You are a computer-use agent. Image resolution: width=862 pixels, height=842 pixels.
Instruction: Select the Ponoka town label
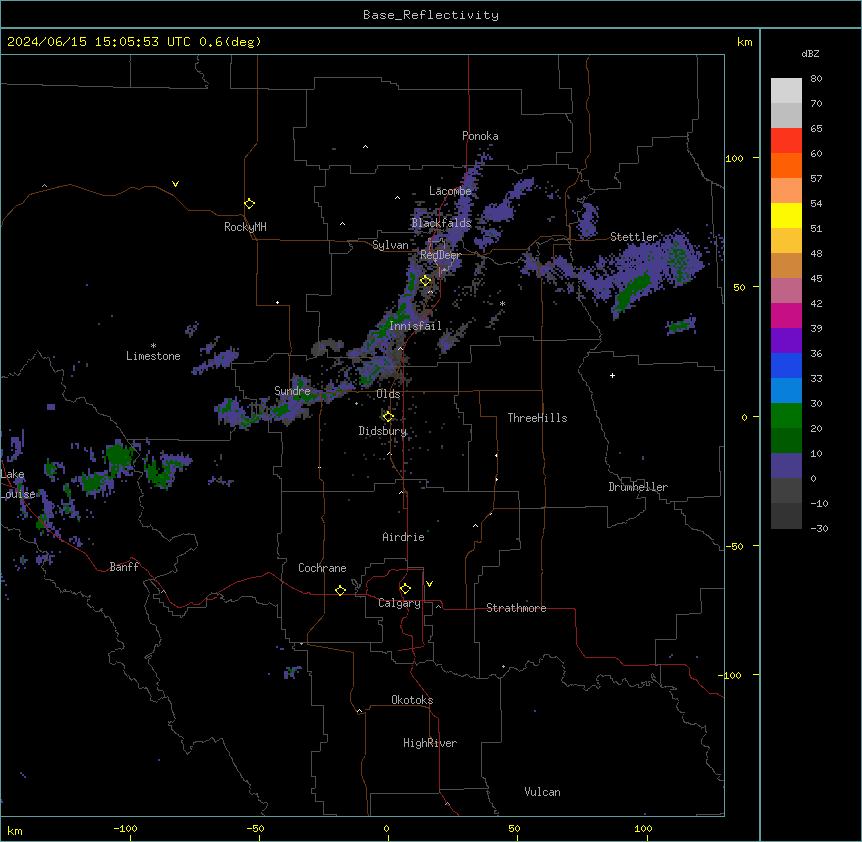coord(480,136)
